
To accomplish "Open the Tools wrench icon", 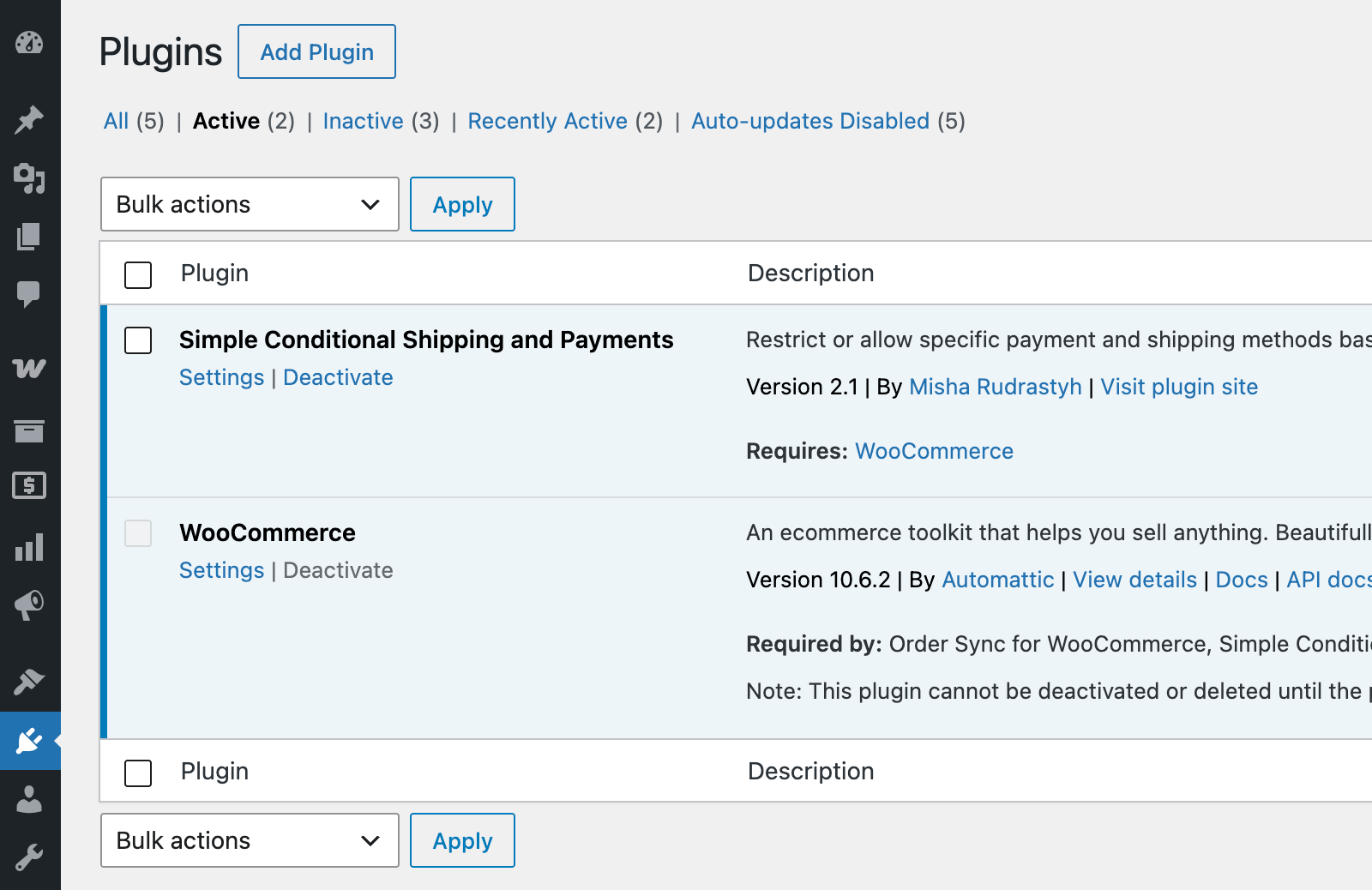I will tap(29, 857).
